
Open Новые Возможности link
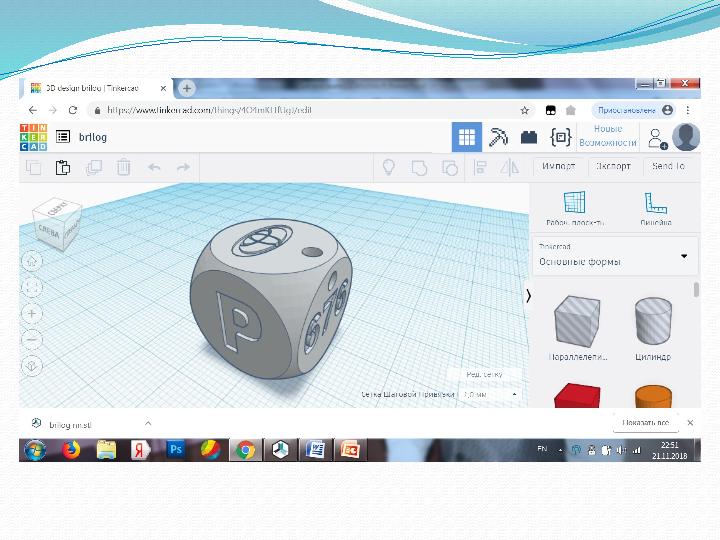point(608,136)
